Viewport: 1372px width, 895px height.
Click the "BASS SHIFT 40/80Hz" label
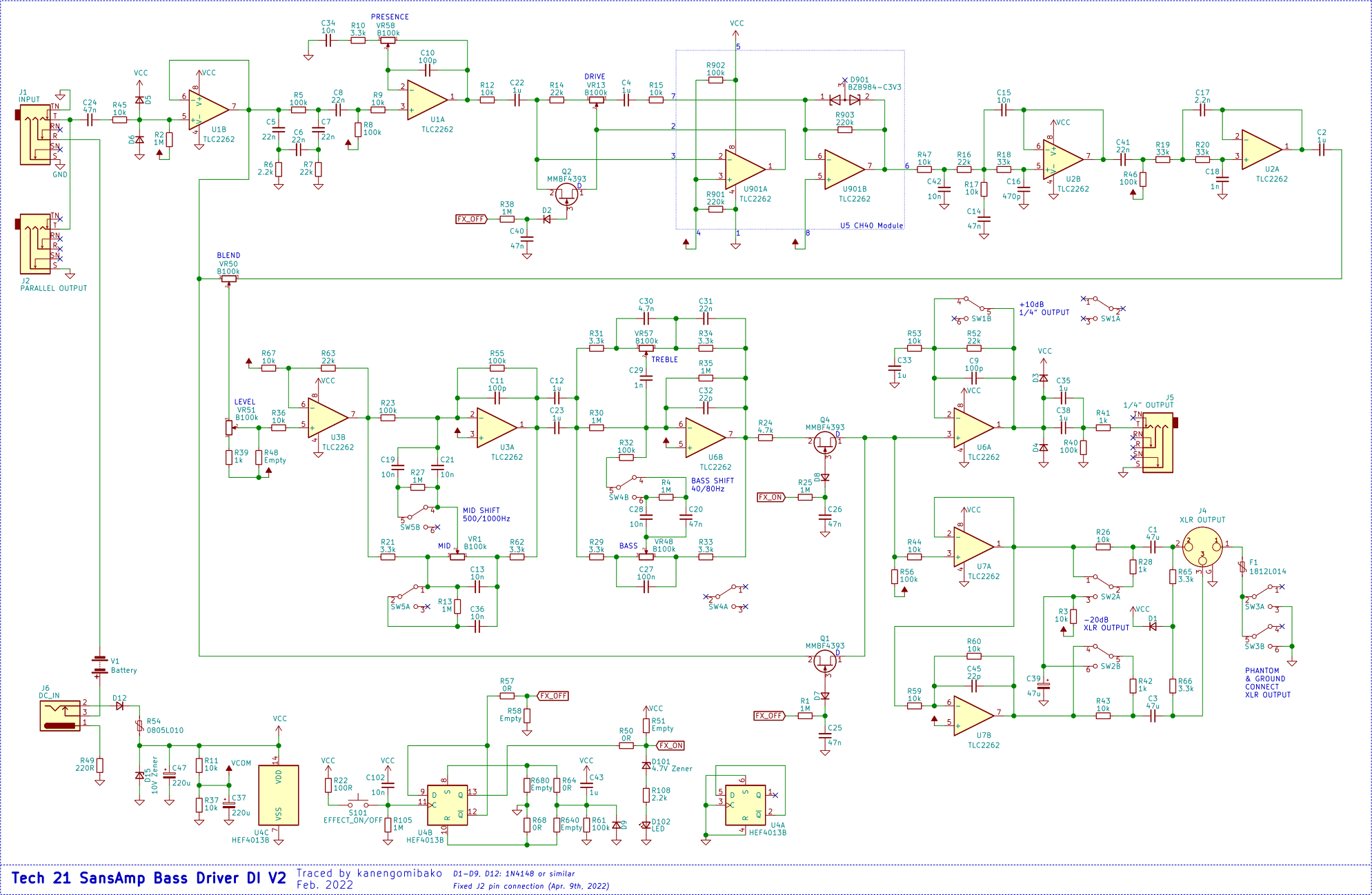[x=713, y=485]
